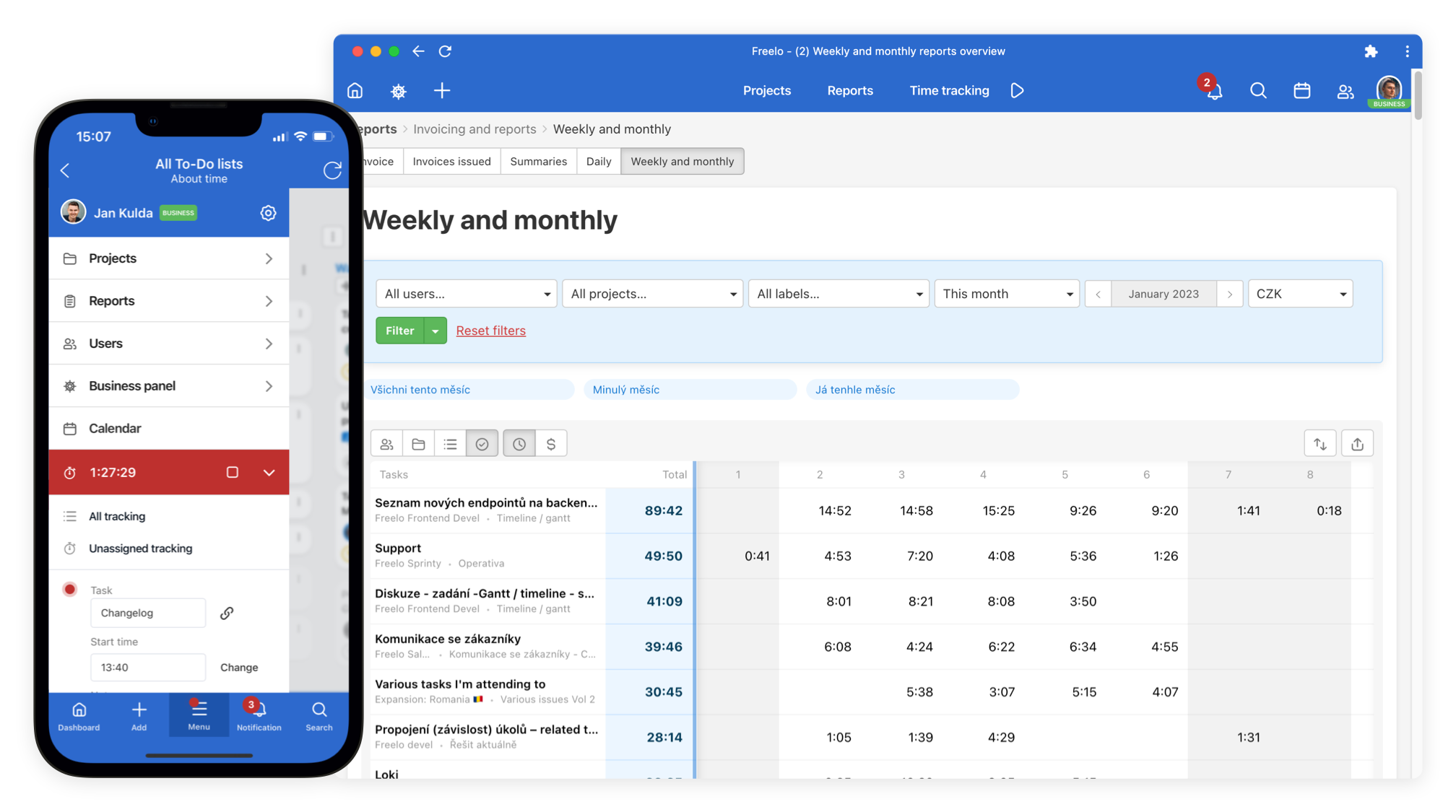Switch report to money view dollar icon
Image resolution: width=1456 pixels, height=812 pixels.
[551, 442]
